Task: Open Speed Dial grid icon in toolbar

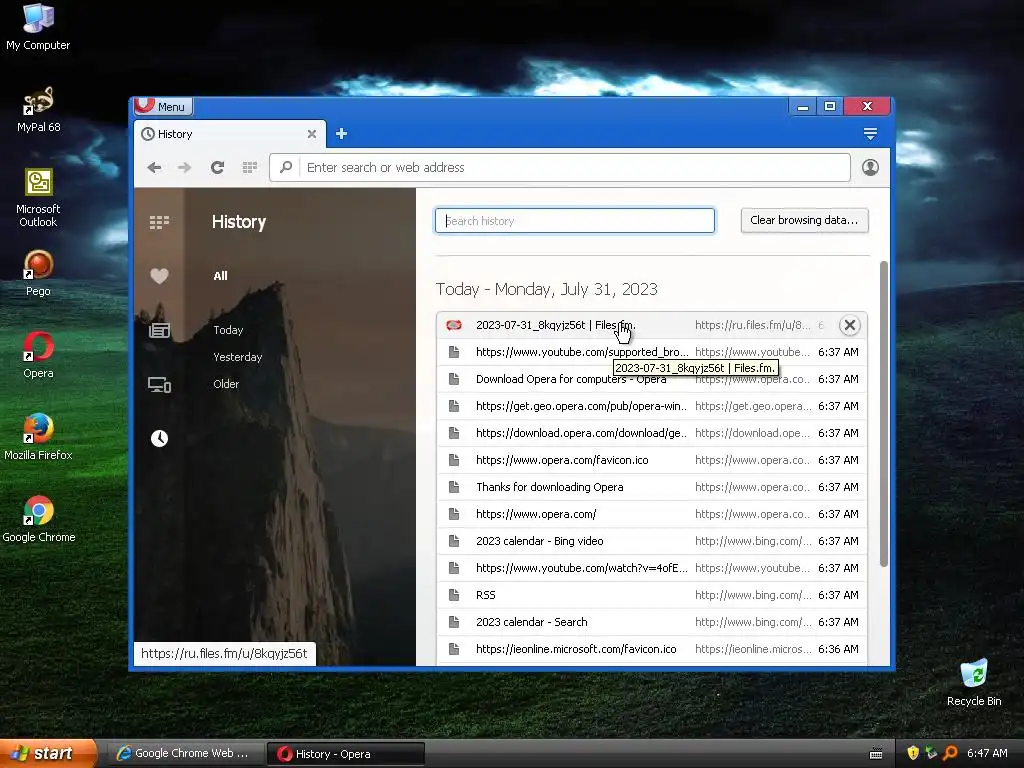Action: 249,168
